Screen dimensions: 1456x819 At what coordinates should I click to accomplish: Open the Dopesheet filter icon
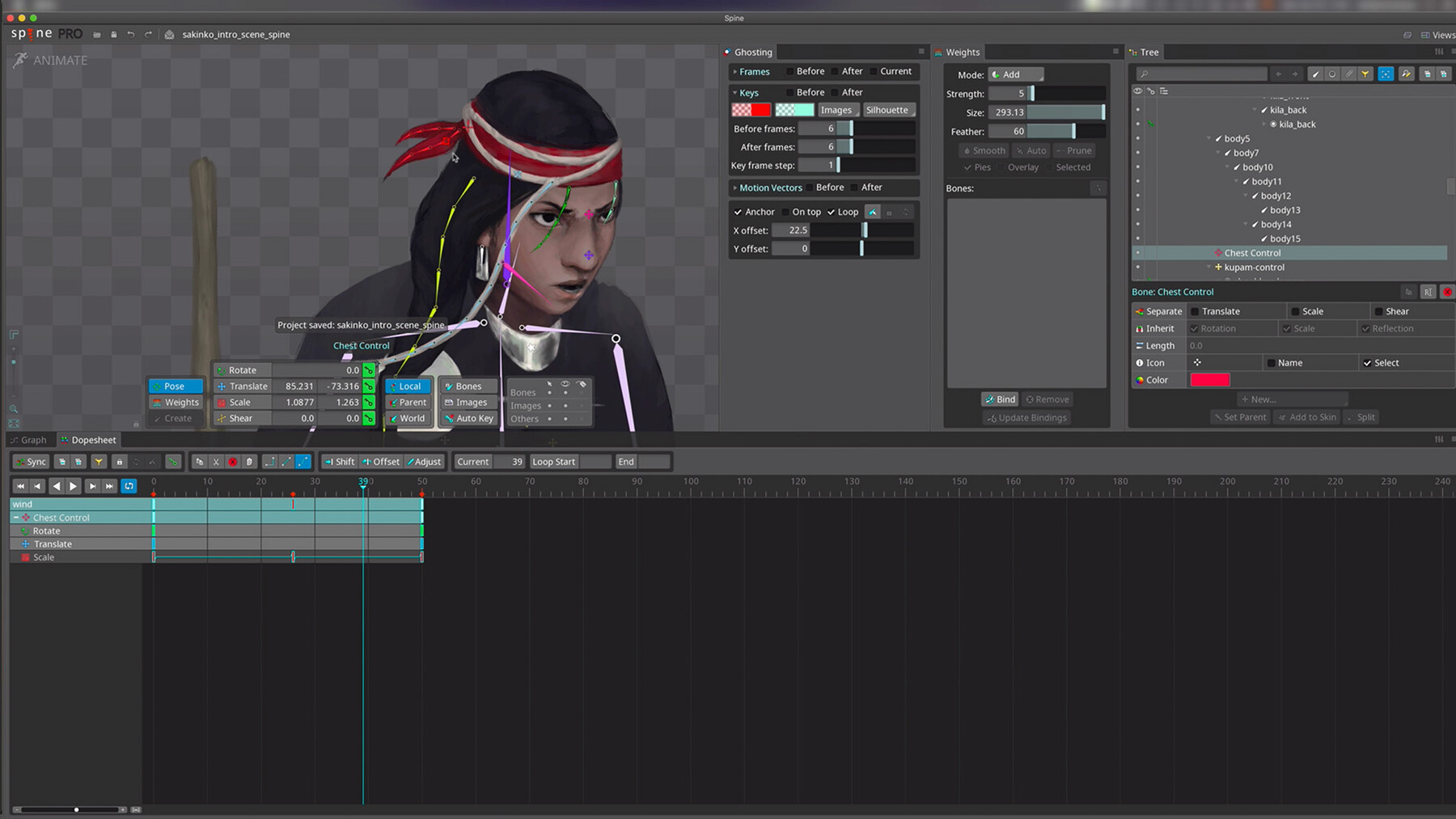pyautogui.click(x=99, y=462)
